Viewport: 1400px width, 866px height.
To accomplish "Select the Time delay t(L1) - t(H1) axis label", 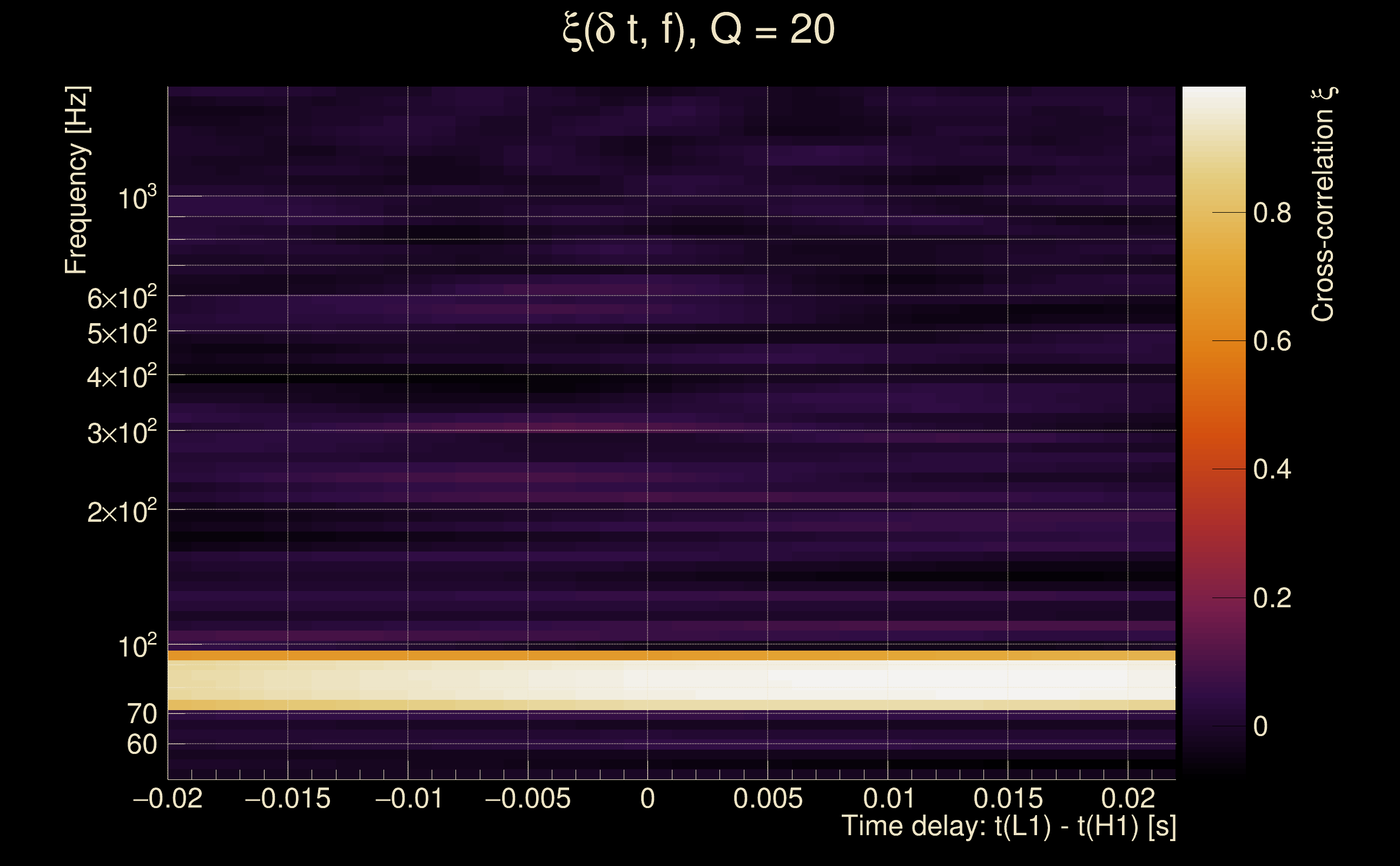I will [x=1008, y=826].
